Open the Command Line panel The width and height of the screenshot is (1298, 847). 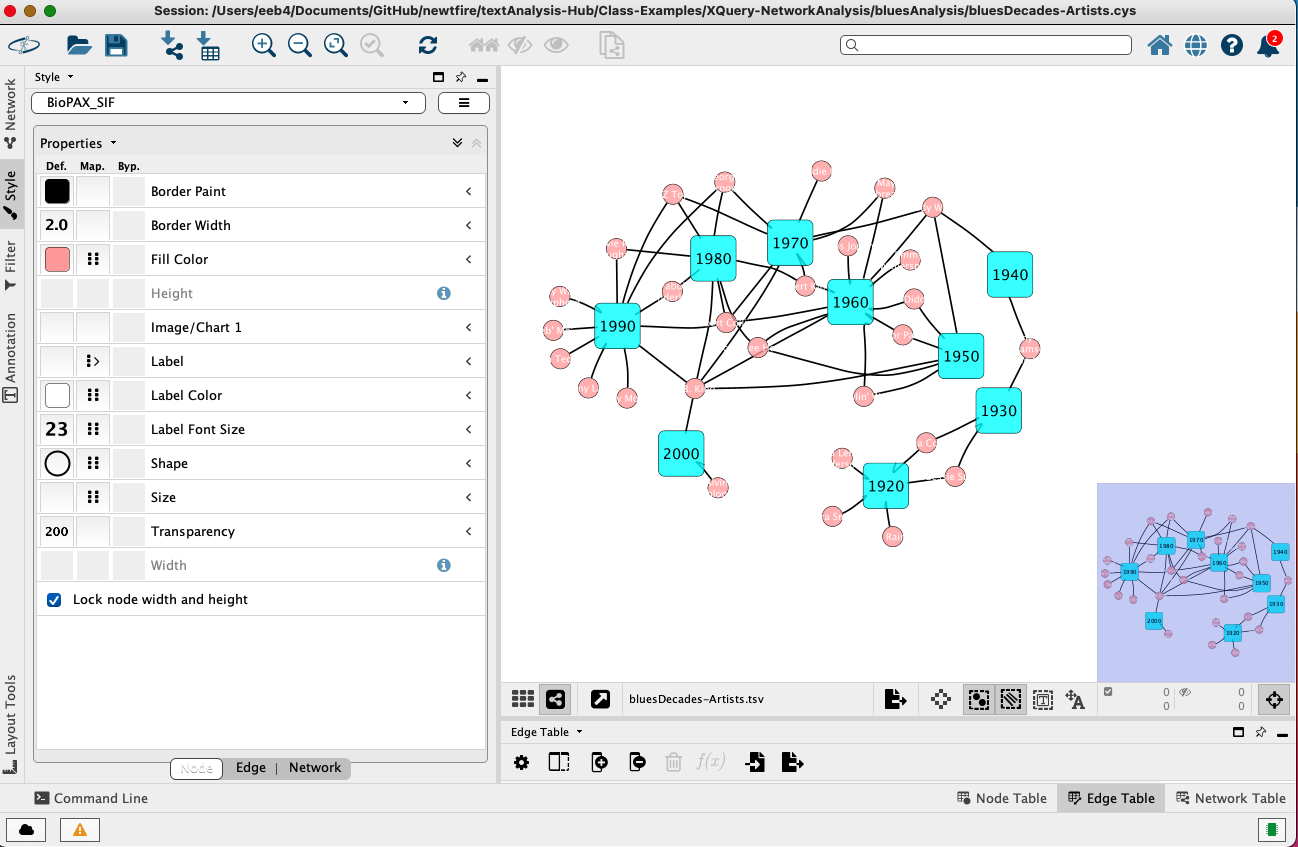click(x=91, y=798)
